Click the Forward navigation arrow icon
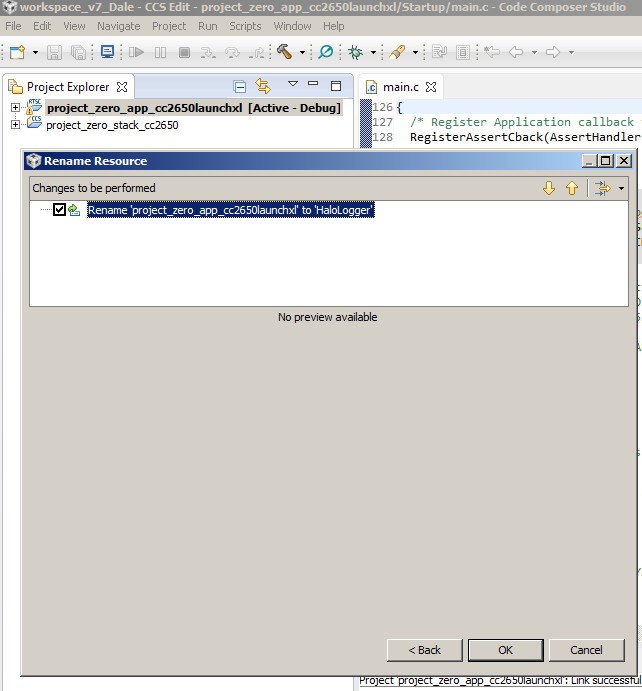The width and height of the screenshot is (642, 691). click(553, 52)
